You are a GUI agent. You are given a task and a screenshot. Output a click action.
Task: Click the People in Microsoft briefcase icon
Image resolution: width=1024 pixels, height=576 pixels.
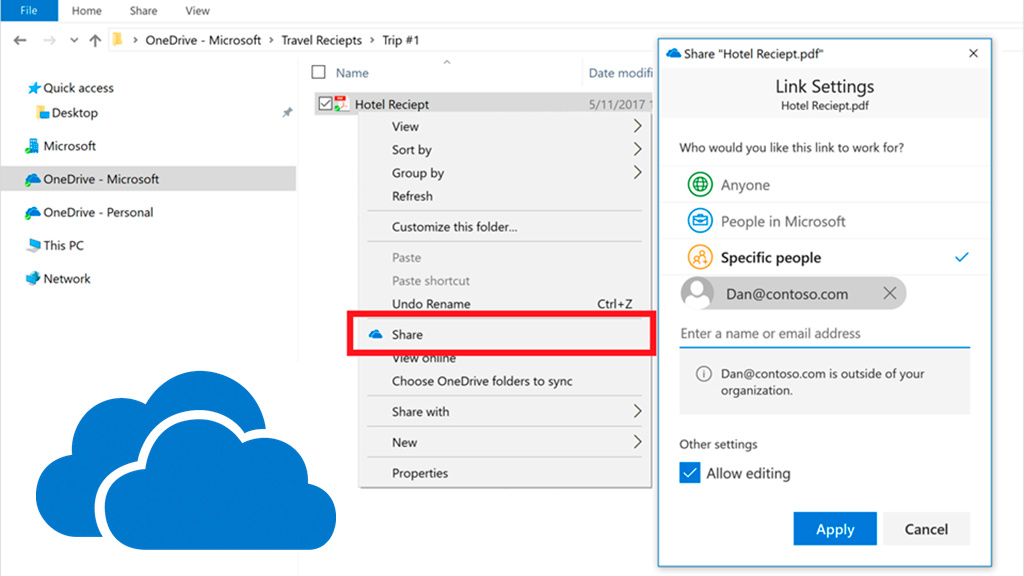click(x=700, y=221)
